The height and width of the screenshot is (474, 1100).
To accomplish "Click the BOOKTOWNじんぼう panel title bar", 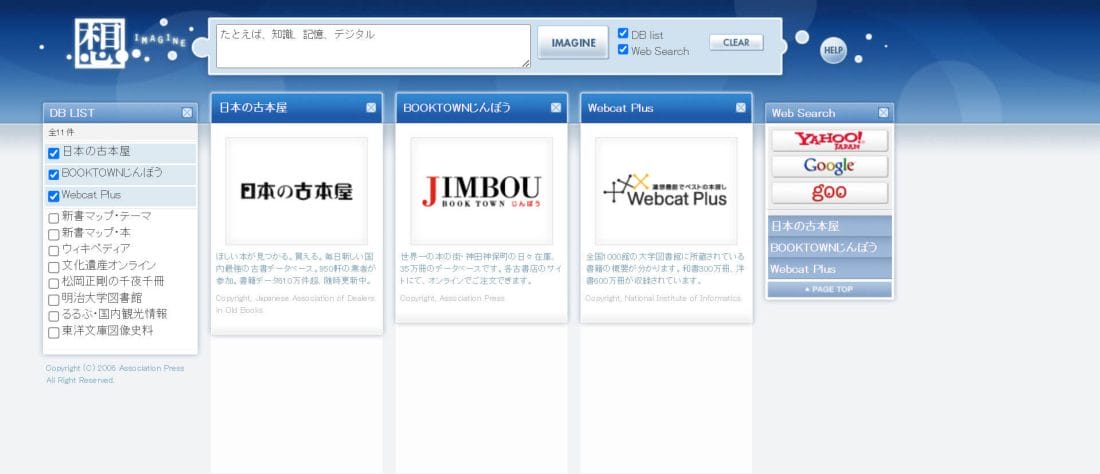I will pyautogui.click(x=481, y=108).
